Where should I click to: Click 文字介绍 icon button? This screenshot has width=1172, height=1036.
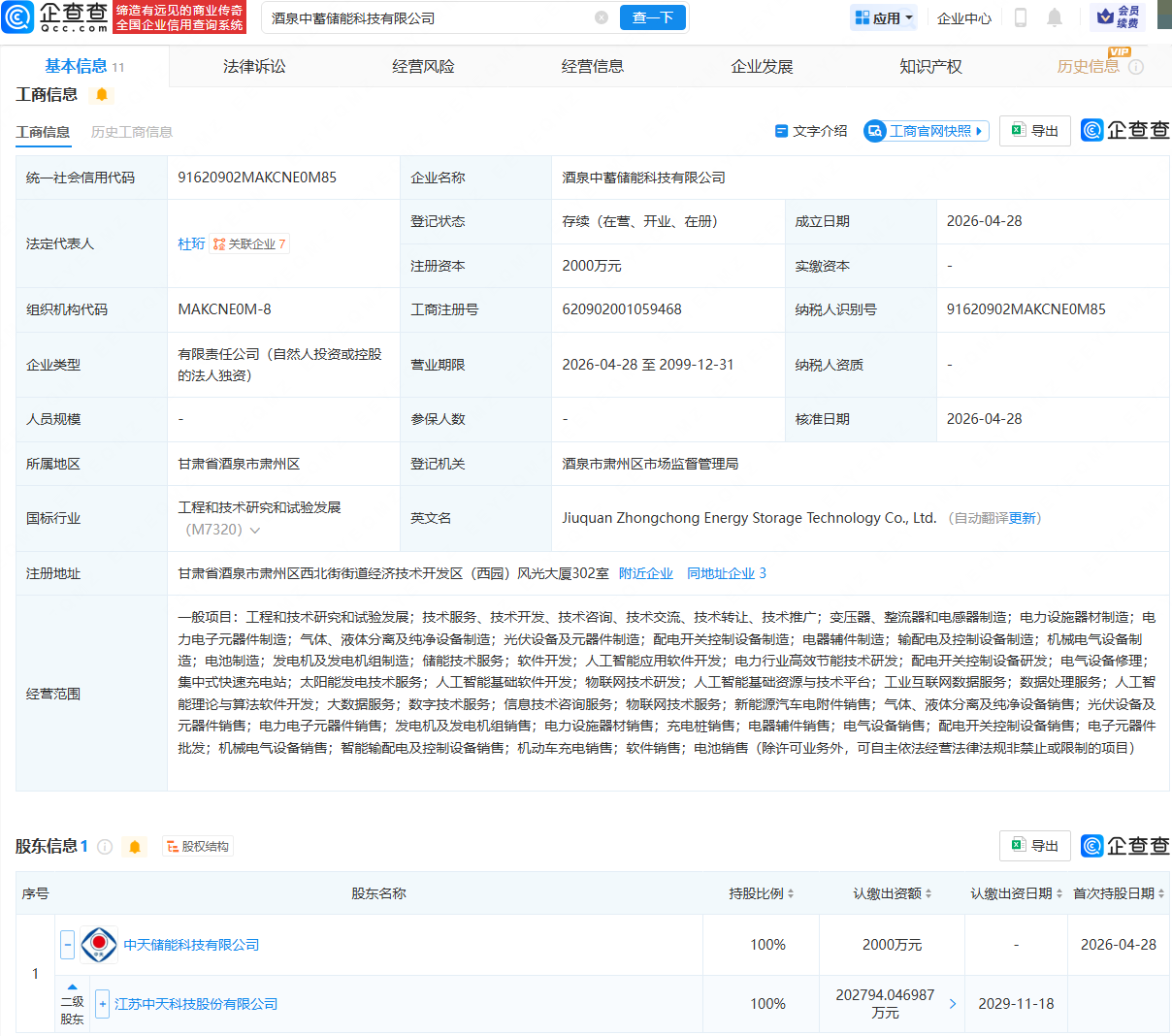point(811,131)
